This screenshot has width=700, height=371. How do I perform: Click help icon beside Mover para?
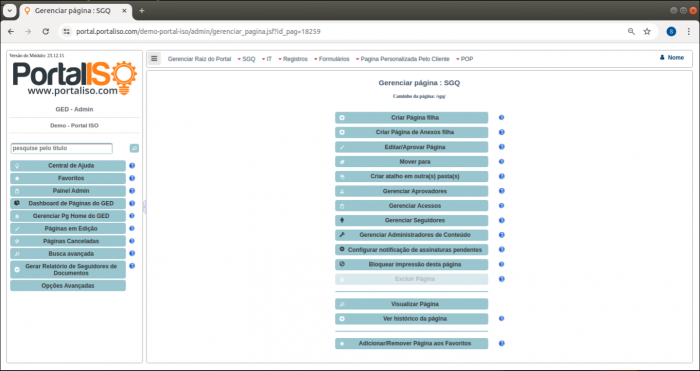tap(501, 162)
